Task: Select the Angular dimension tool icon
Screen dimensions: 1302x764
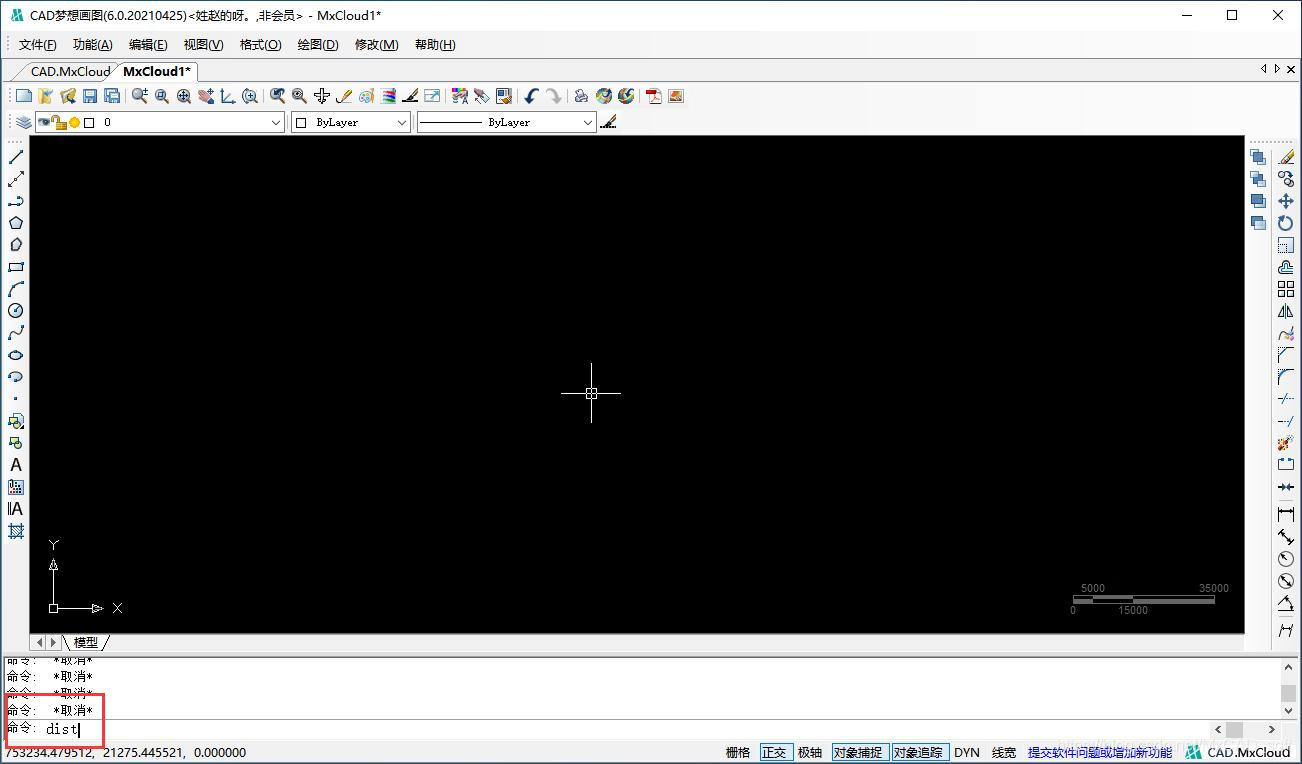Action: click(x=1286, y=603)
